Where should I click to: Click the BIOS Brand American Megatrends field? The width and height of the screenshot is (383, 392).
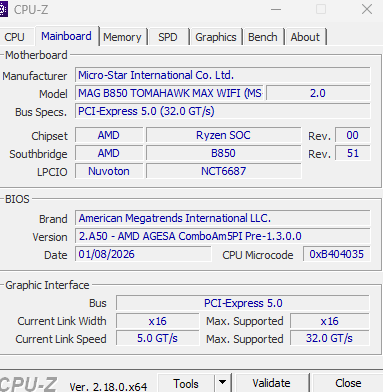coord(223,218)
